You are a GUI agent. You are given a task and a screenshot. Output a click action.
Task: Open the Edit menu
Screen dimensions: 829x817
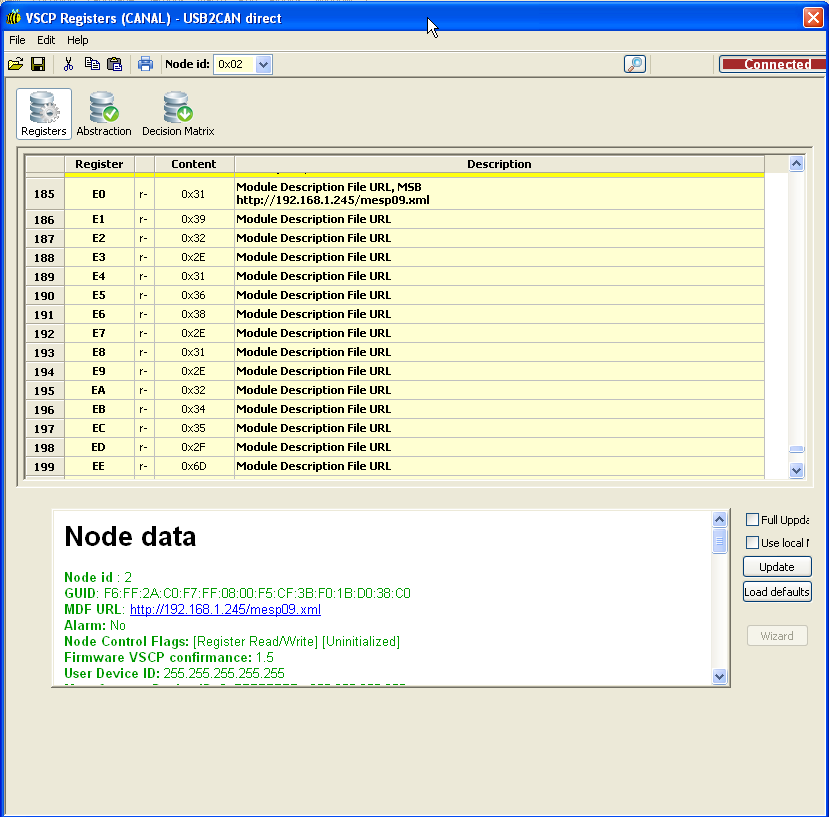[46, 40]
